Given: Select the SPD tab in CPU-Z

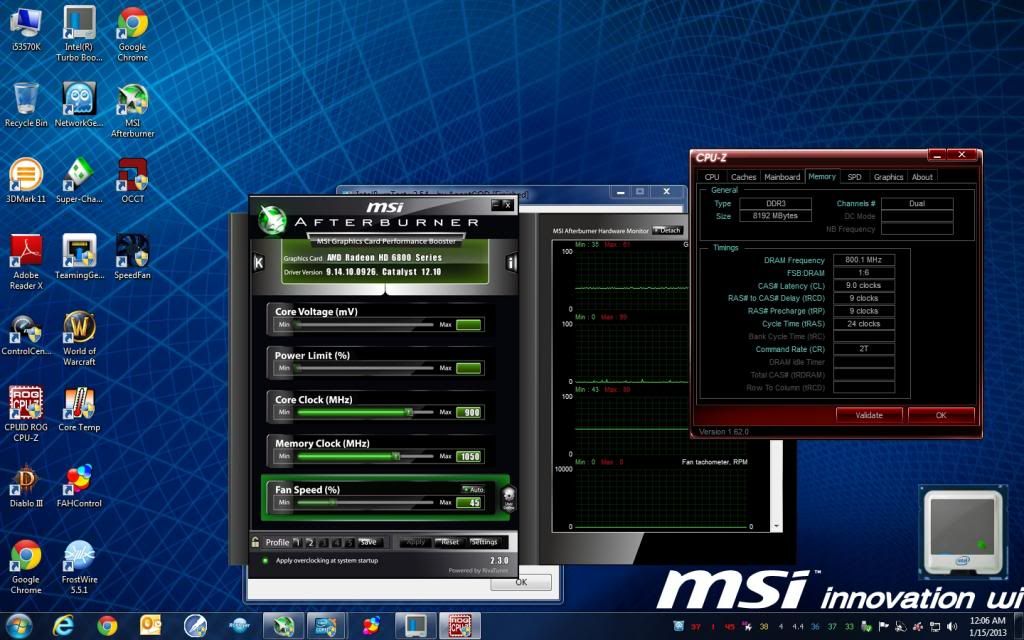Looking at the screenshot, I should [854, 177].
